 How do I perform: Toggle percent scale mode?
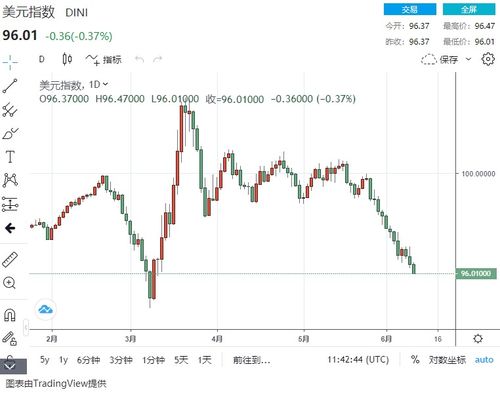(415, 359)
